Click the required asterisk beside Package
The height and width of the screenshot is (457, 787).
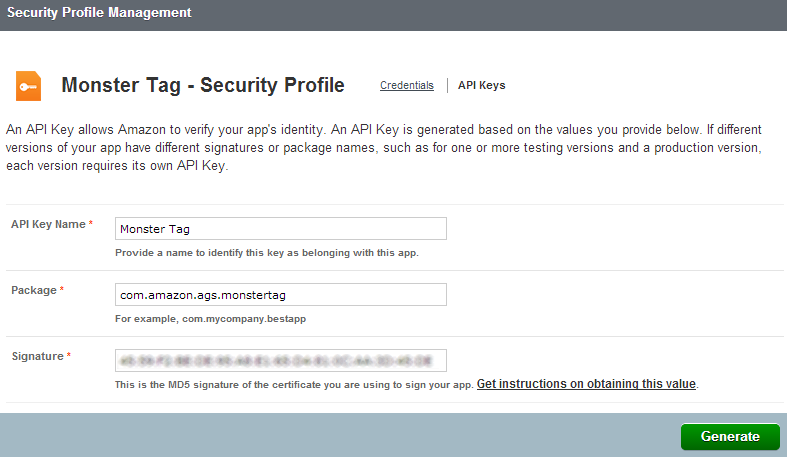62,290
